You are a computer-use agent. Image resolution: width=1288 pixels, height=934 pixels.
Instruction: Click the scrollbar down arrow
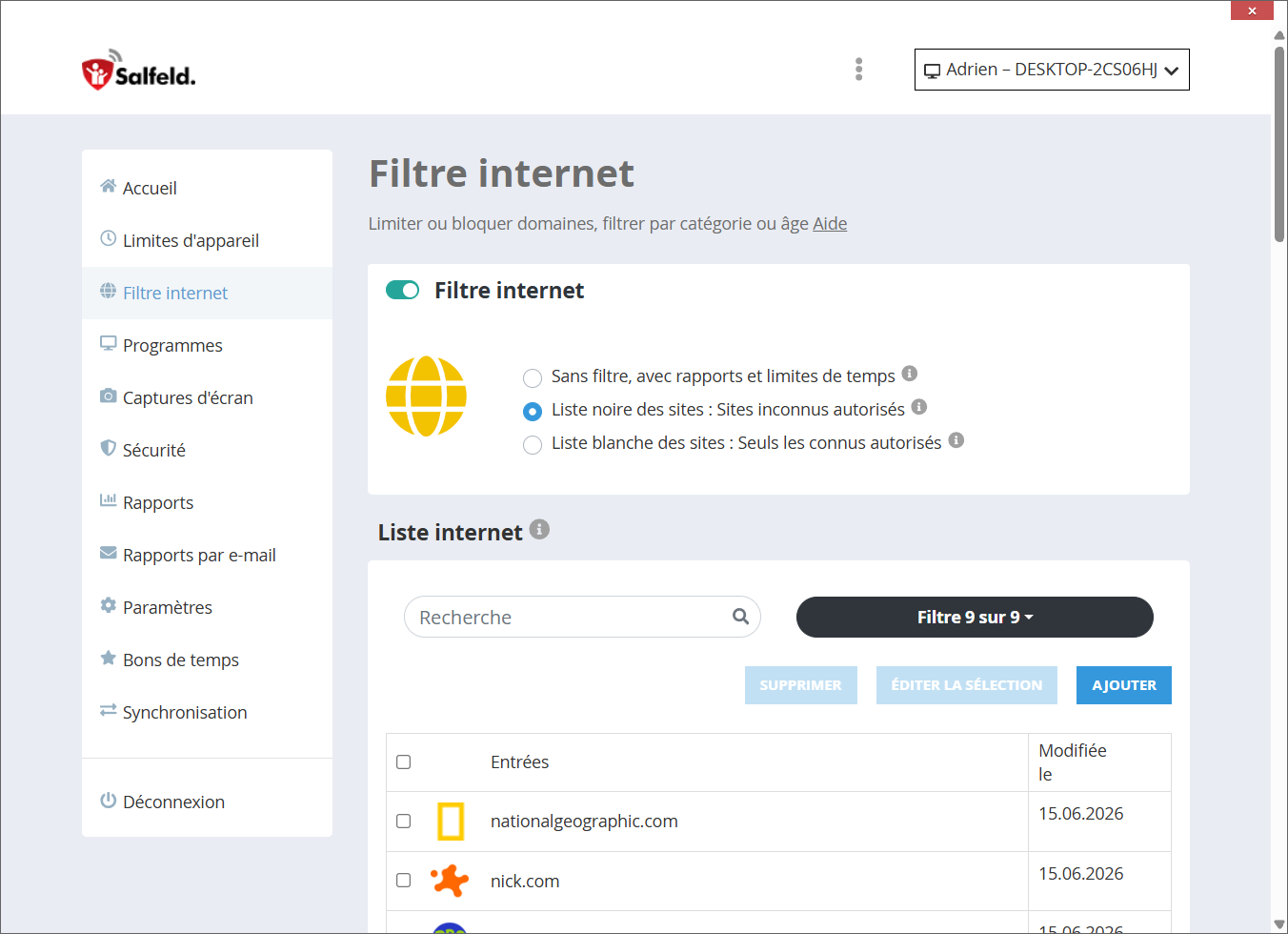1279,924
